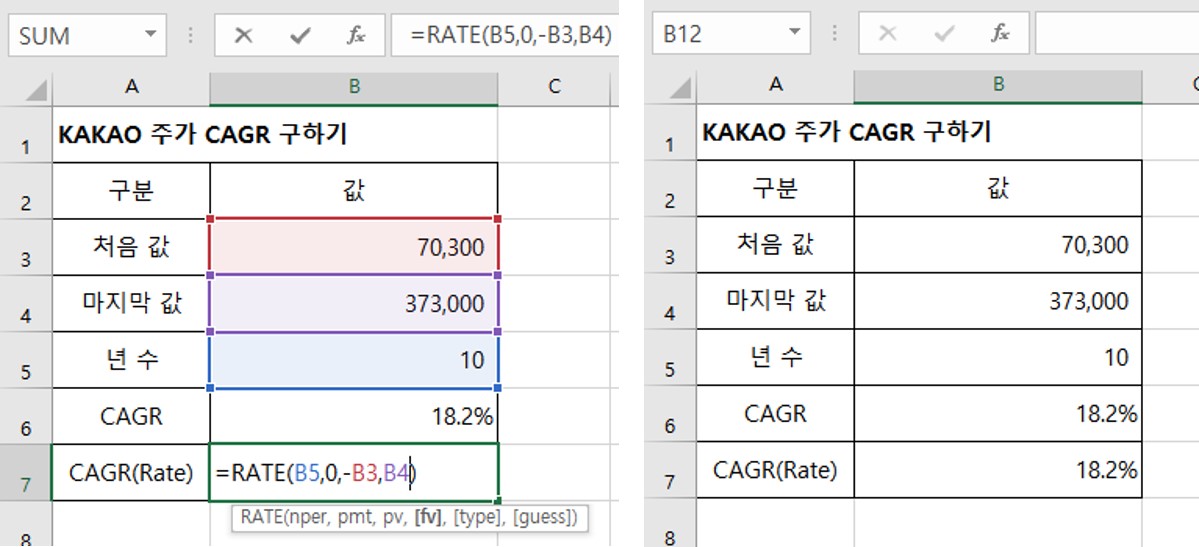Screen dimensions: 1199x547
Task: Select row 4 header in right sheet
Action: point(670,302)
